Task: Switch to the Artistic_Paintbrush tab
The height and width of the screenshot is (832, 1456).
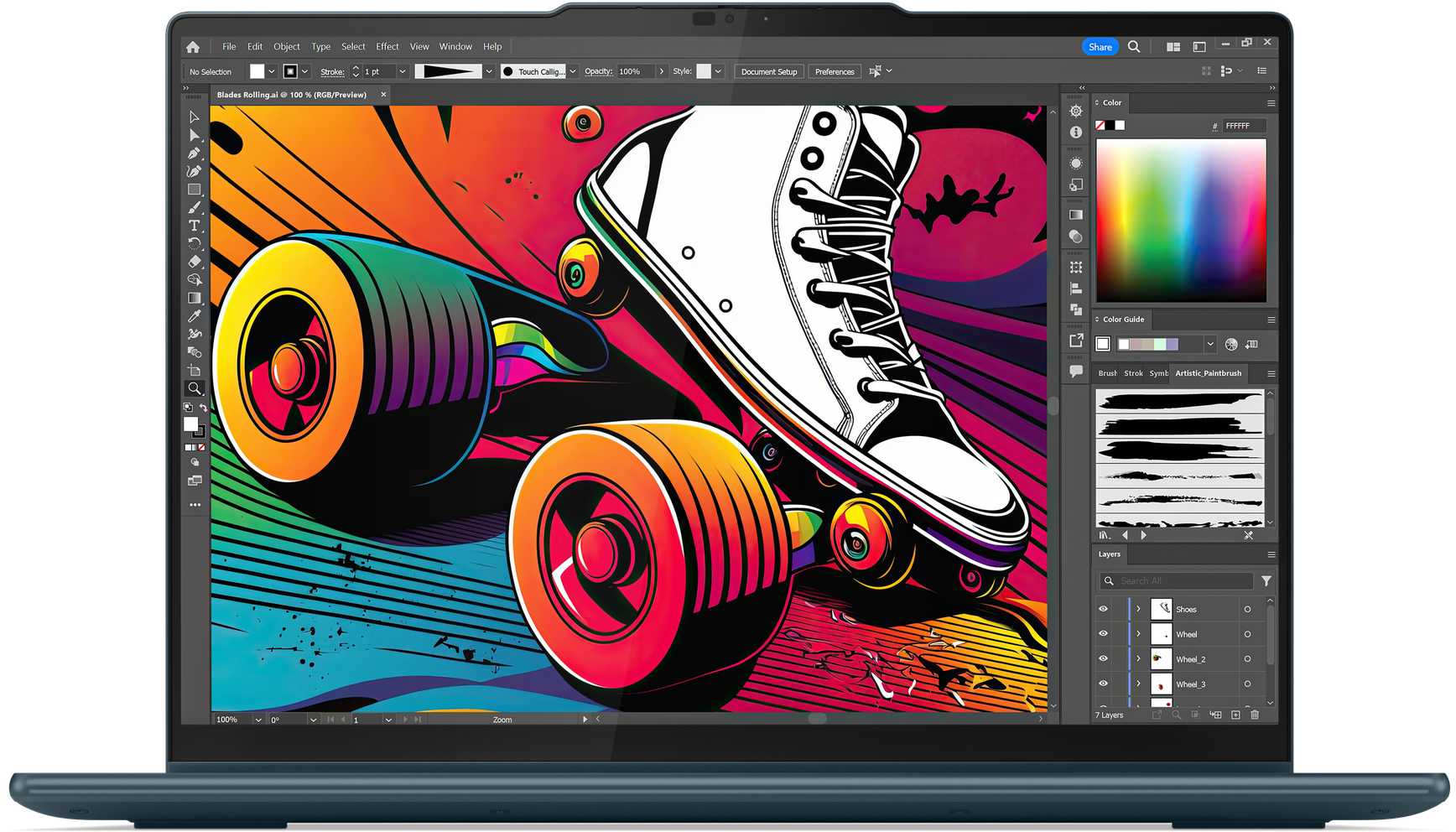Action: point(1208,373)
